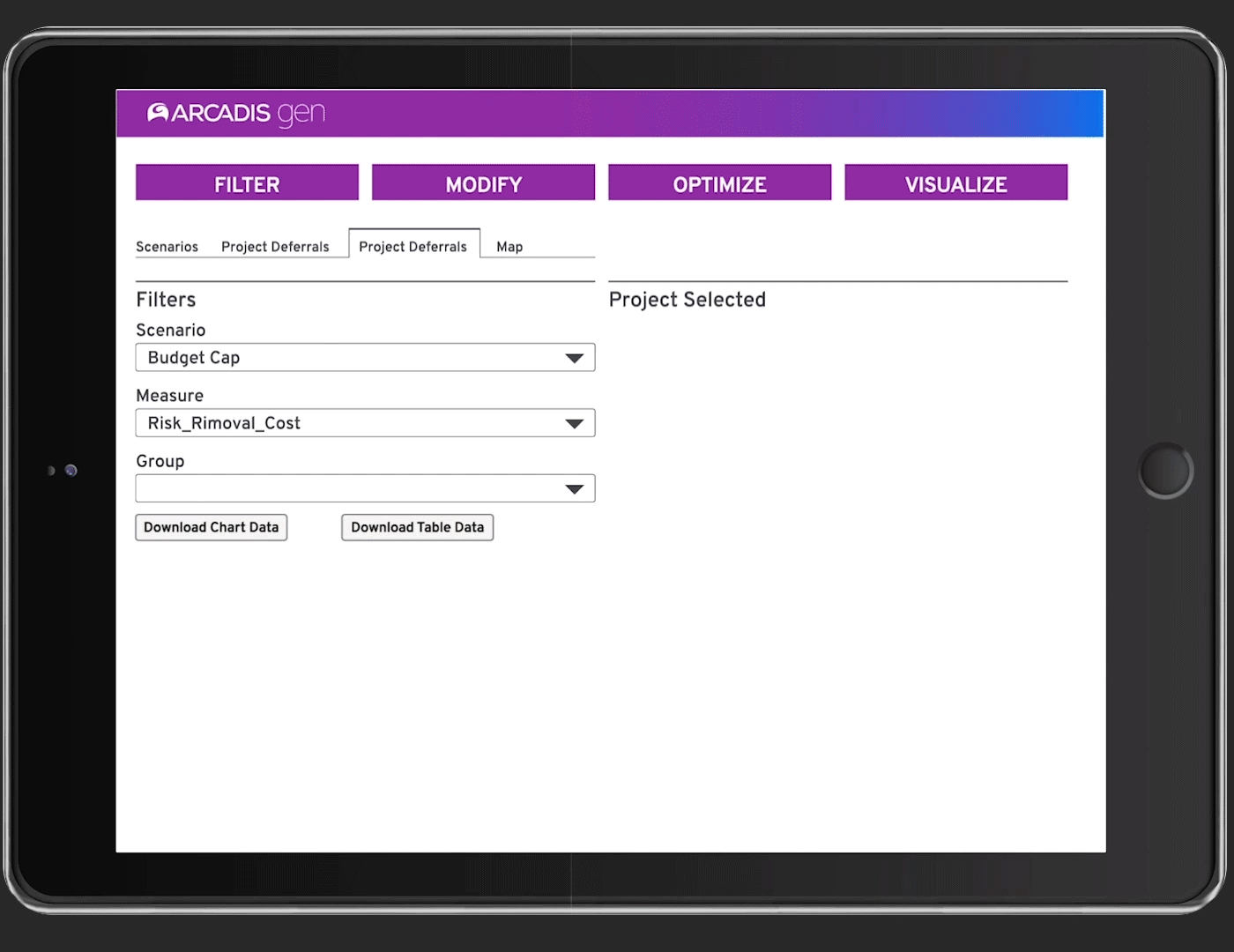Open the empty Group dropdown

pyautogui.click(x=365, y=488)
